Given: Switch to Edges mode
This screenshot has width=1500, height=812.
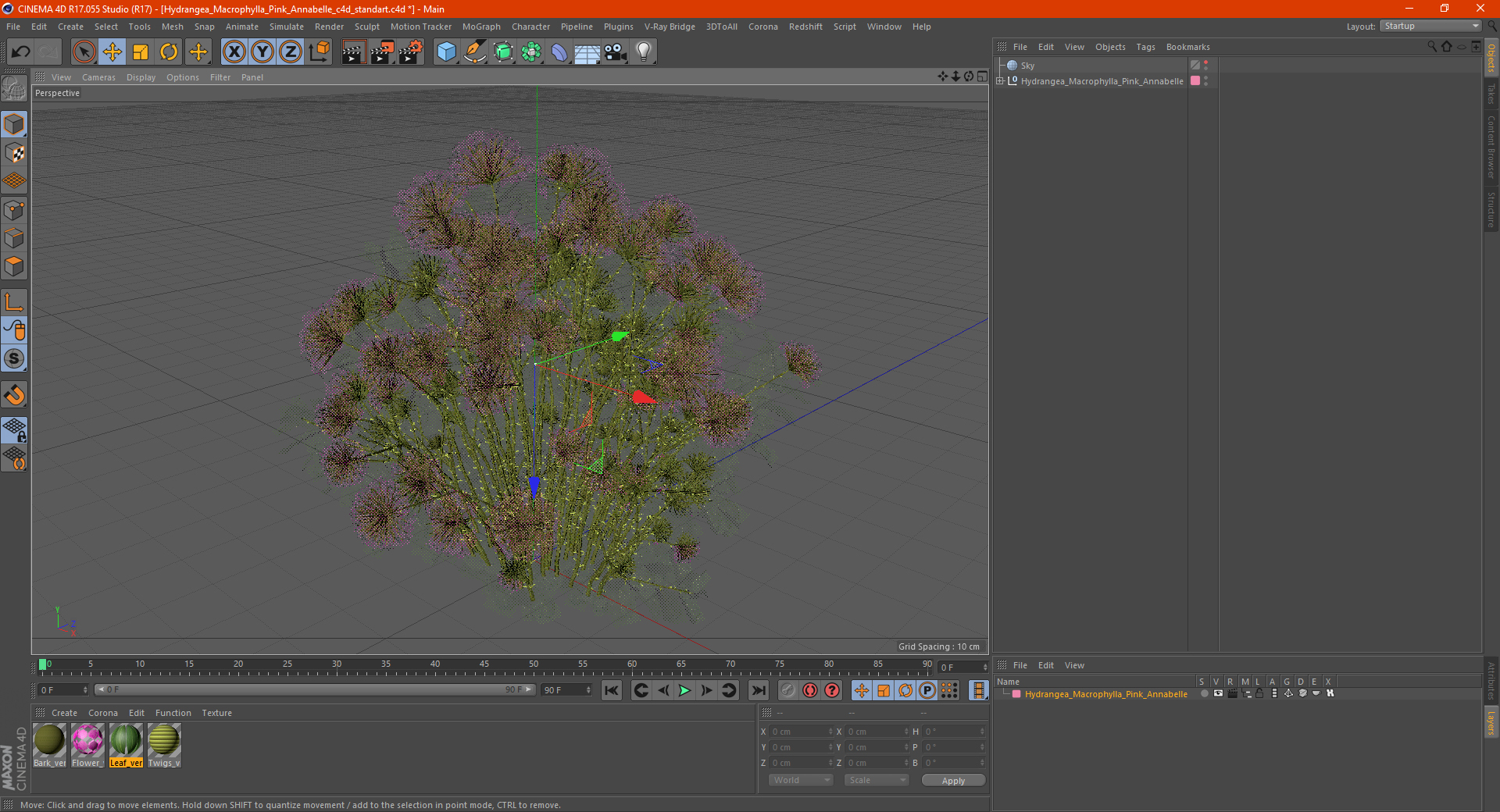Looking at the screenshot, I should pos(14,238).
